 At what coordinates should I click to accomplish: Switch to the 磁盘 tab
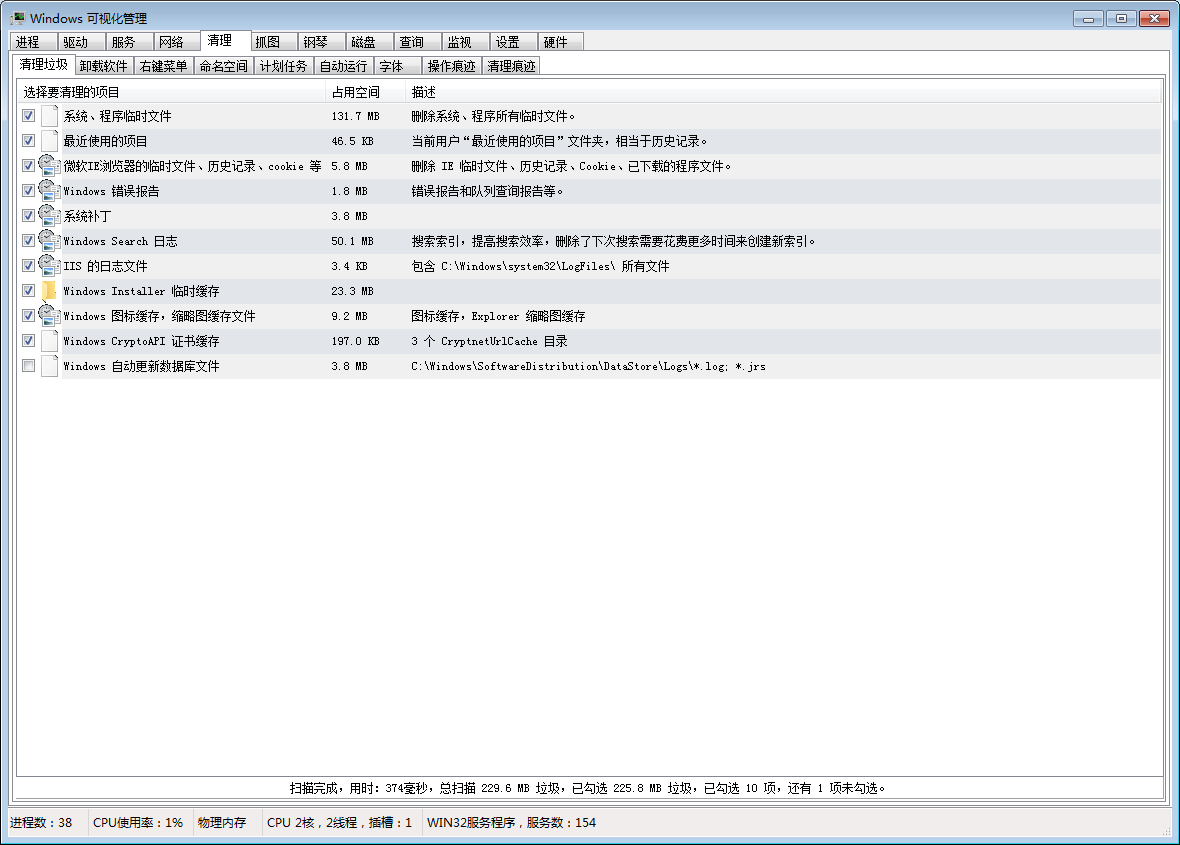(363, 42)
